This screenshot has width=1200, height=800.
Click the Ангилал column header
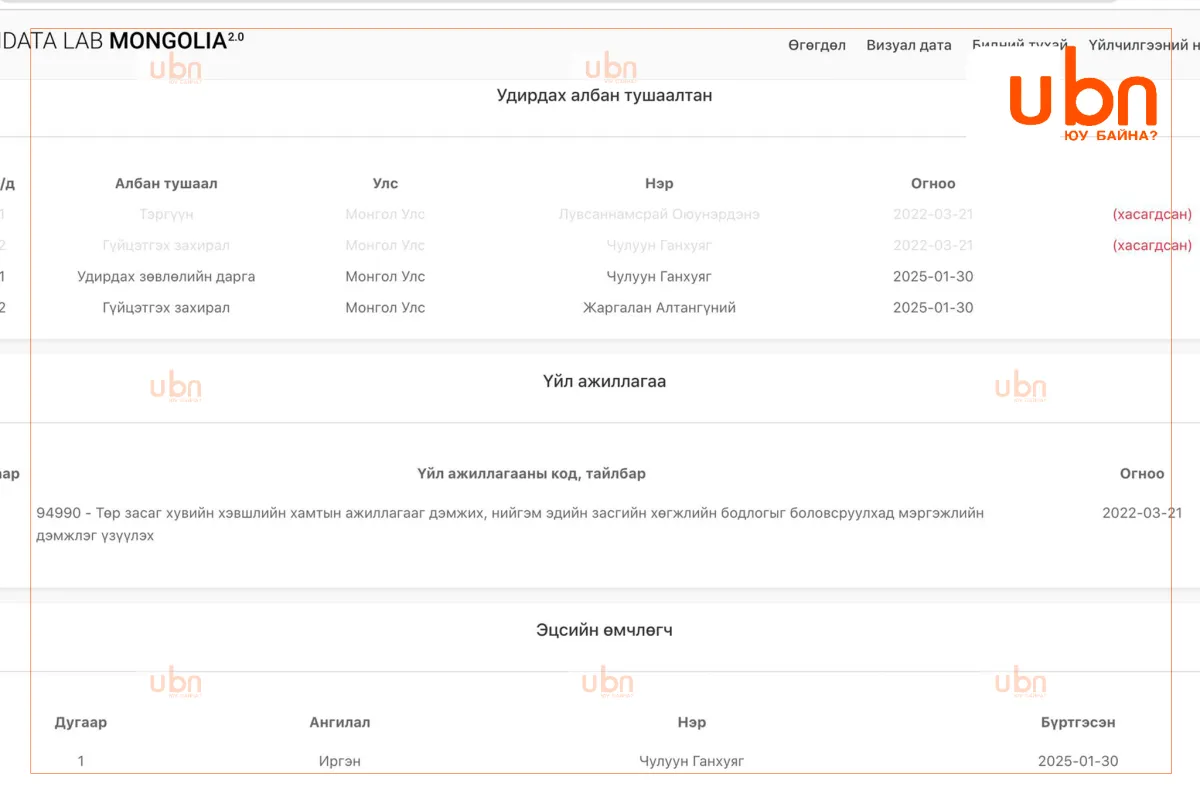(x=340, y=722)
